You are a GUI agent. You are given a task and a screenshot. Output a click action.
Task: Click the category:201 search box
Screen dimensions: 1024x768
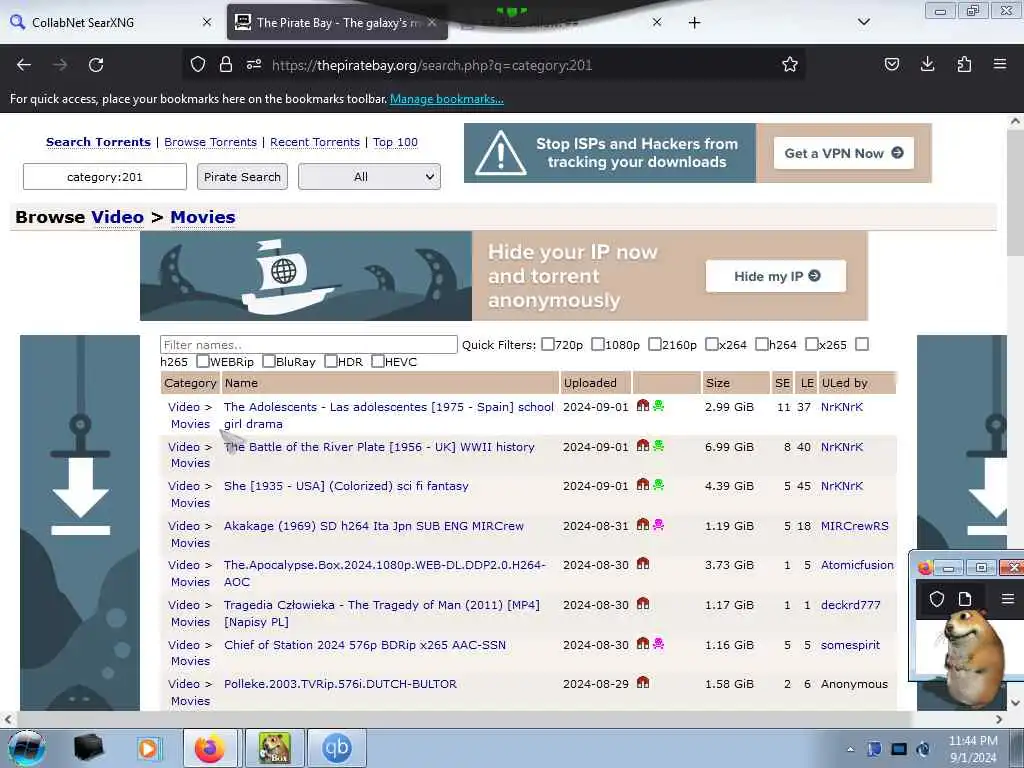tap(104, 176)
